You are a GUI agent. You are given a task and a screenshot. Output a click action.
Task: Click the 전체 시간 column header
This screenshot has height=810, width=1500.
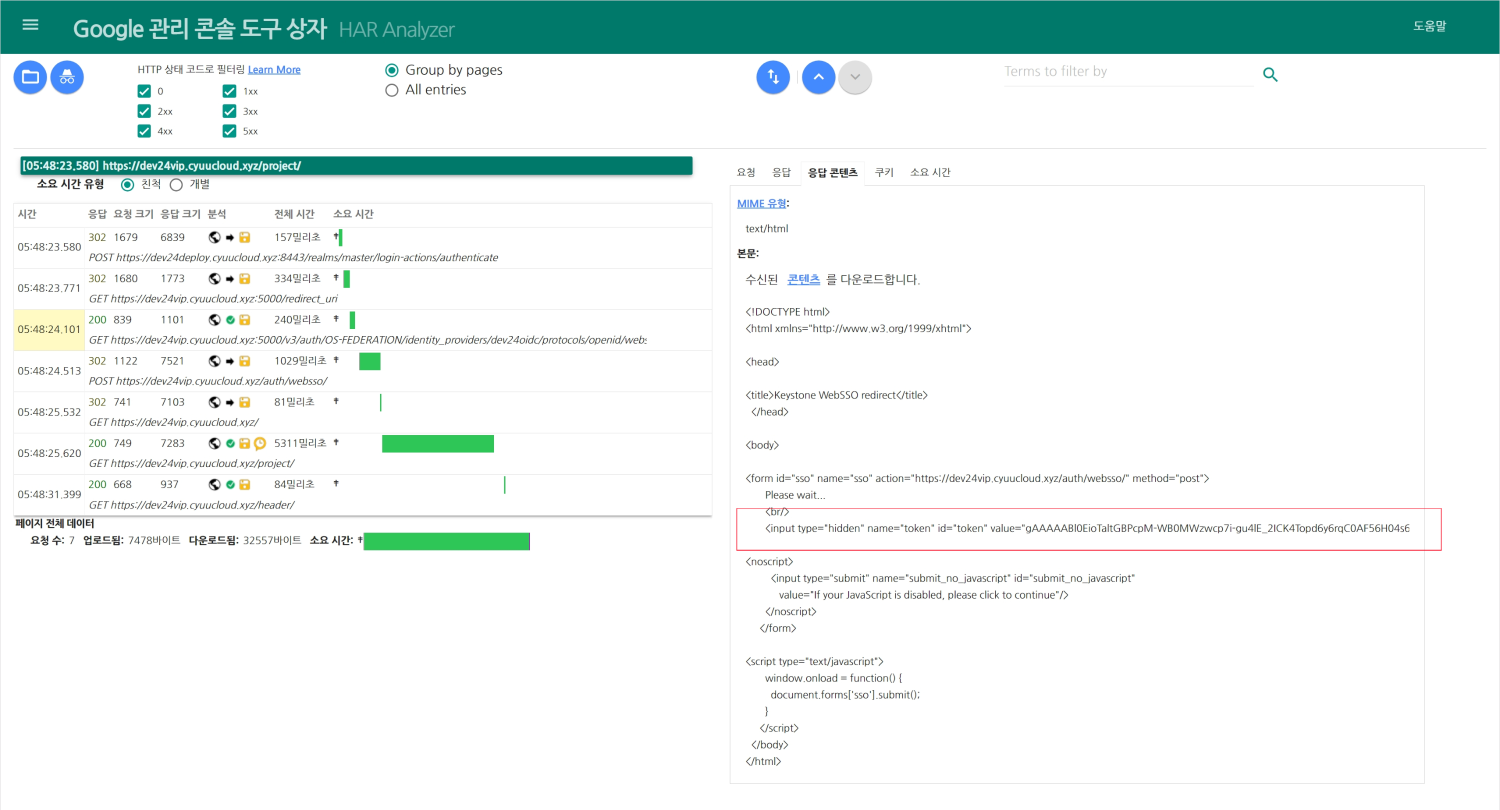tap(294, 214)
